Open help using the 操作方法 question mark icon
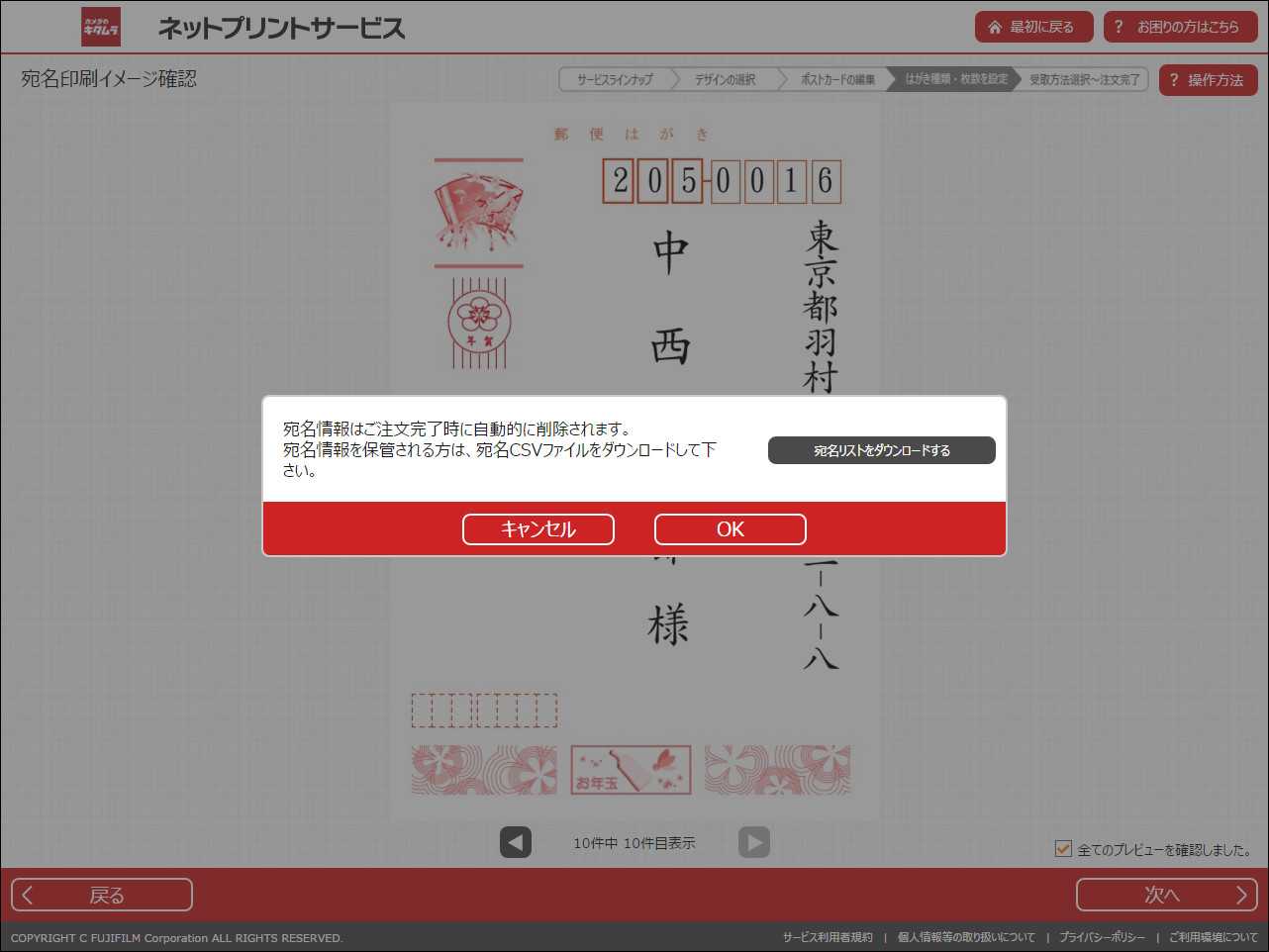 pyautogui.click(x=1177, y=80)
